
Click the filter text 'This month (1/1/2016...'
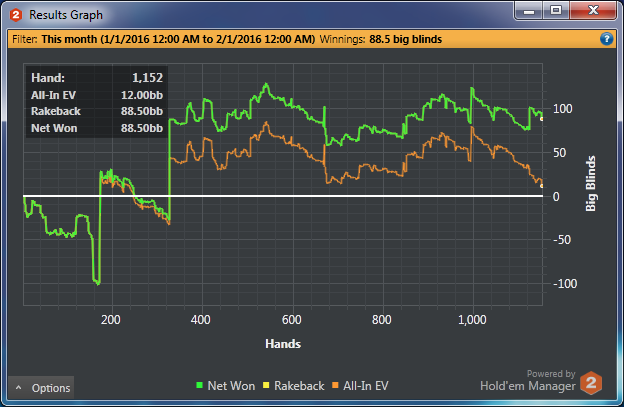click(x=178, y=39)
